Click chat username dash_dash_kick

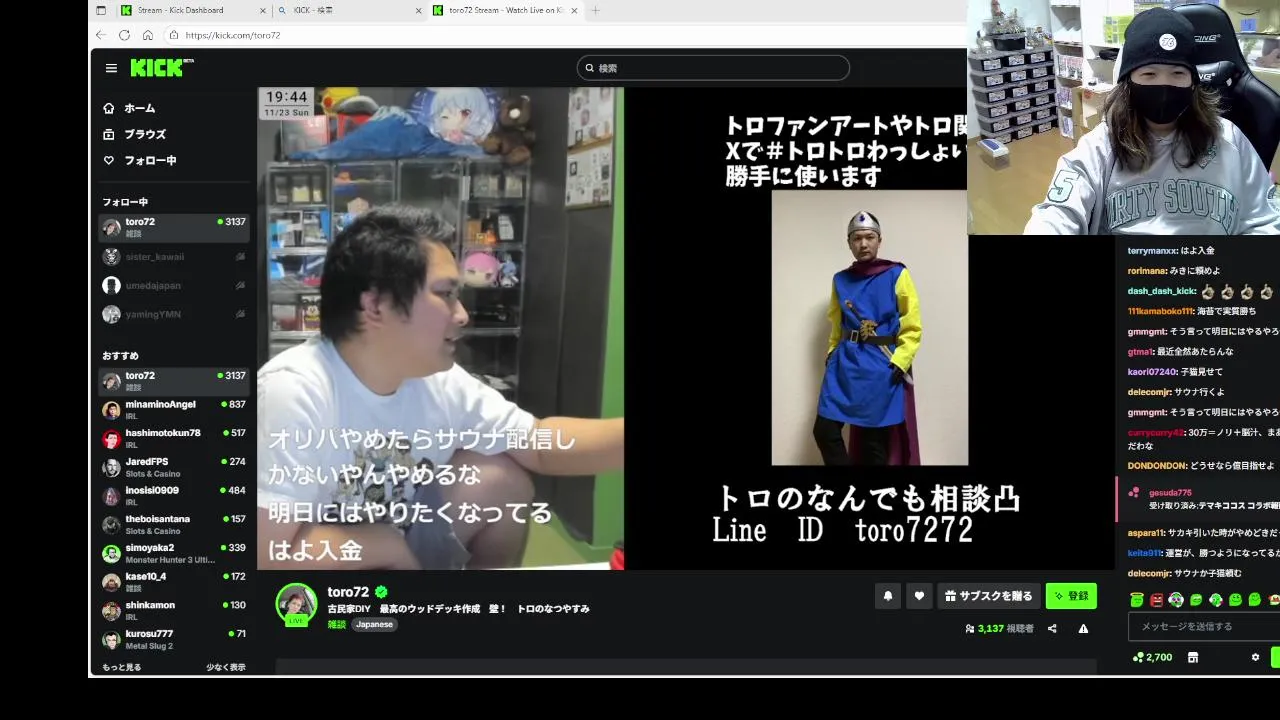pyautogui.click(x=1161, y=291)
